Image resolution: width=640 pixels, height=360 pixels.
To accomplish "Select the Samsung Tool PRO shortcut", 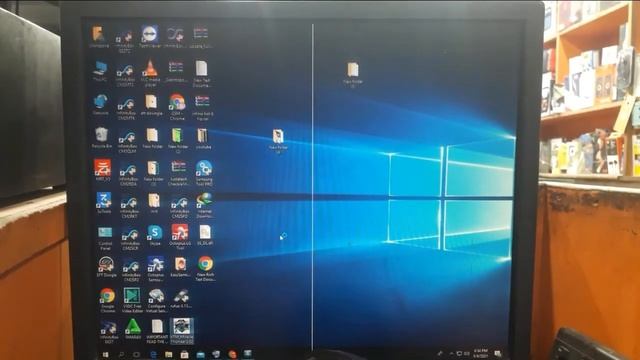I will click(x=204, y=173).
